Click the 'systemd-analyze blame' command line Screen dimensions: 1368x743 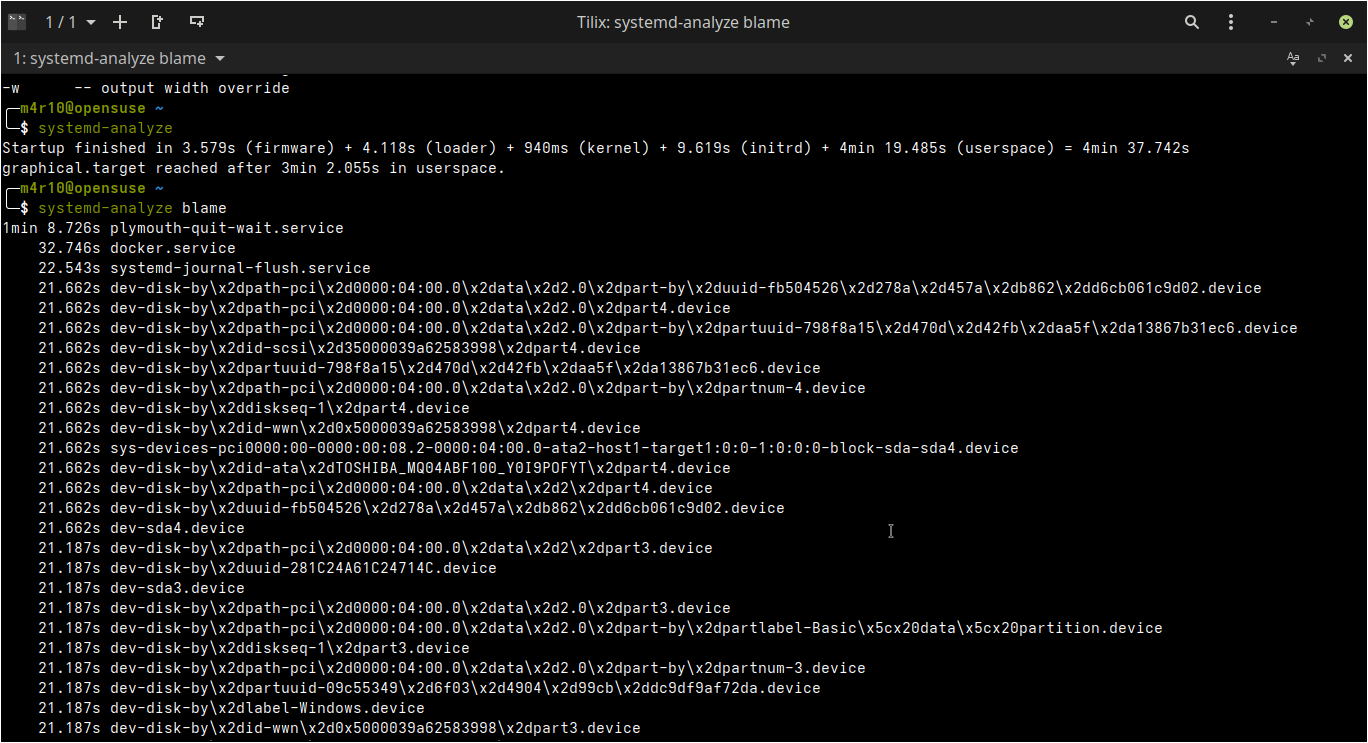point(132,208)
